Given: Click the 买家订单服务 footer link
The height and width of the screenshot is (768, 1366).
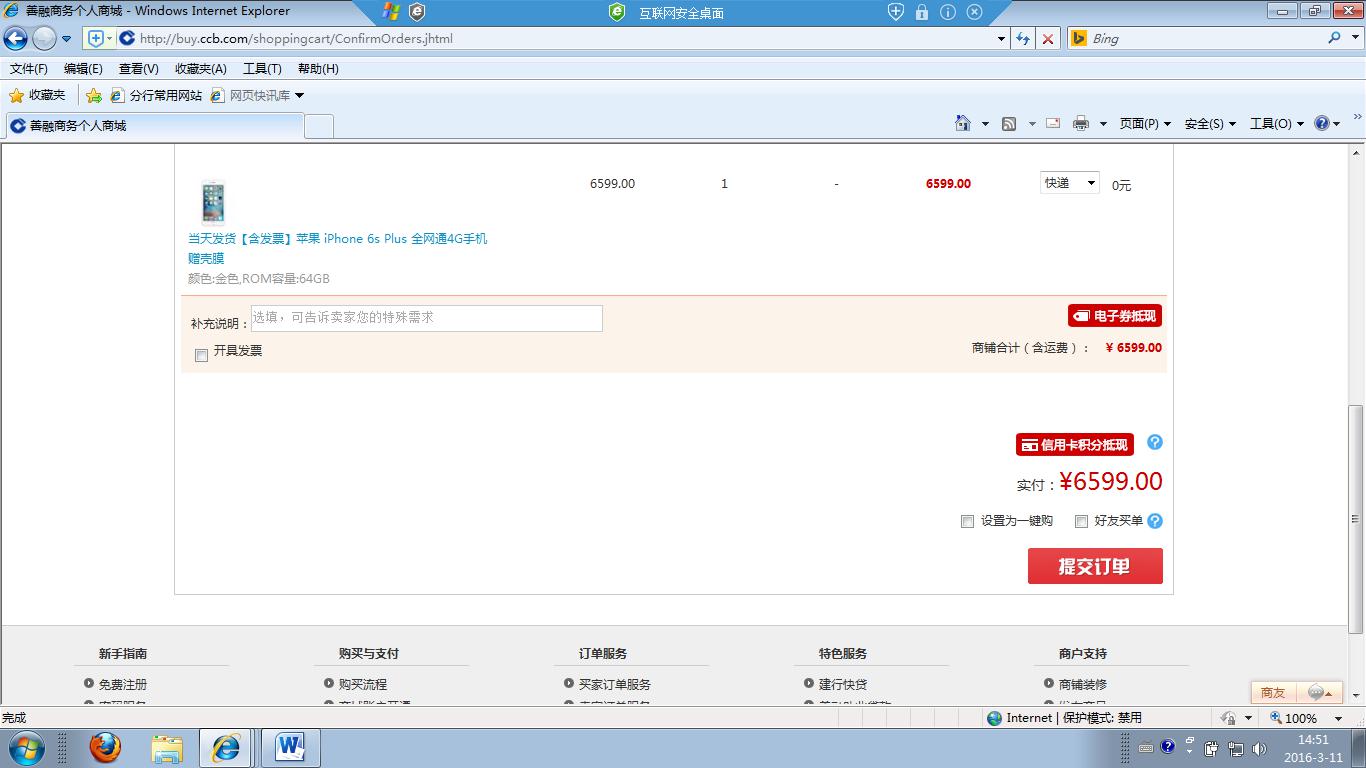Looking at the screenshot, I should click(614, 685).
